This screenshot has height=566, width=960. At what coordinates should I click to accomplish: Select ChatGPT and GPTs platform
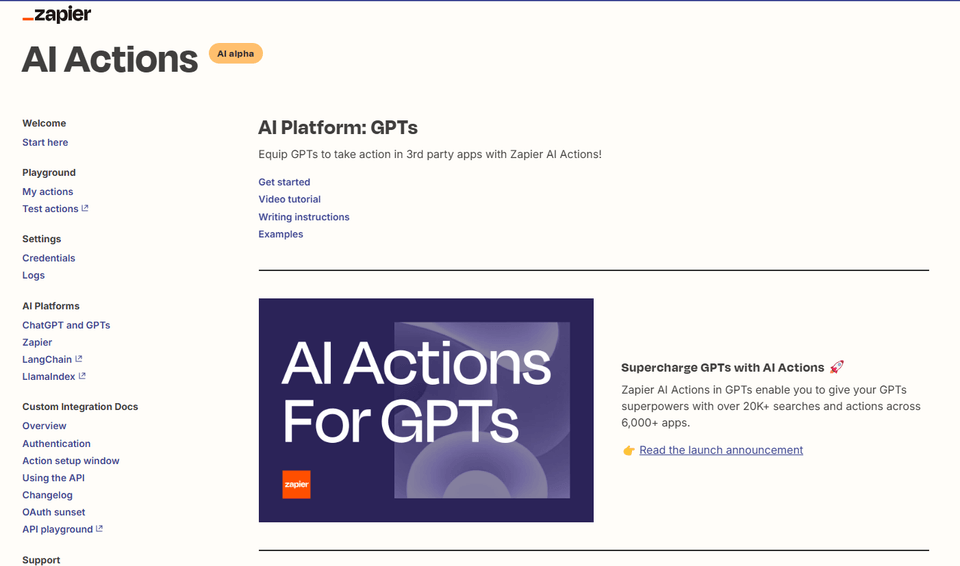tap(66, 325)
